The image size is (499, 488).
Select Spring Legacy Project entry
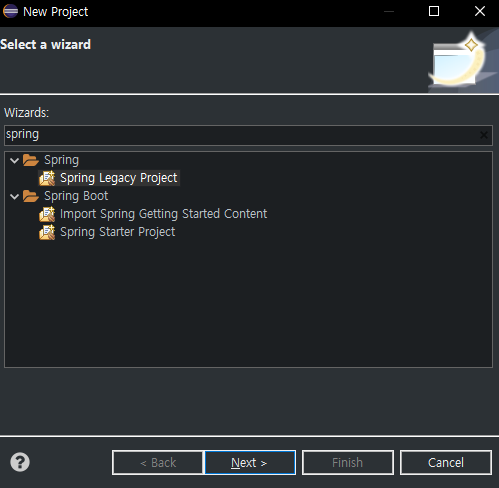[x=118, y=178]
